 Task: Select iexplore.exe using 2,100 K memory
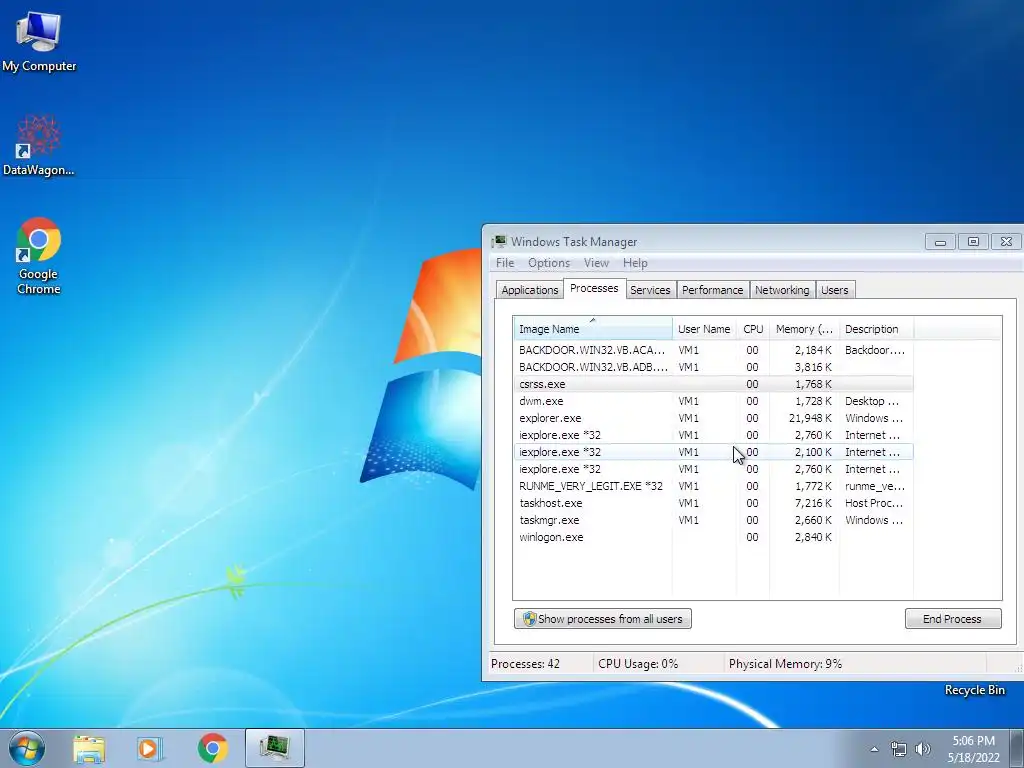[713, 452]
